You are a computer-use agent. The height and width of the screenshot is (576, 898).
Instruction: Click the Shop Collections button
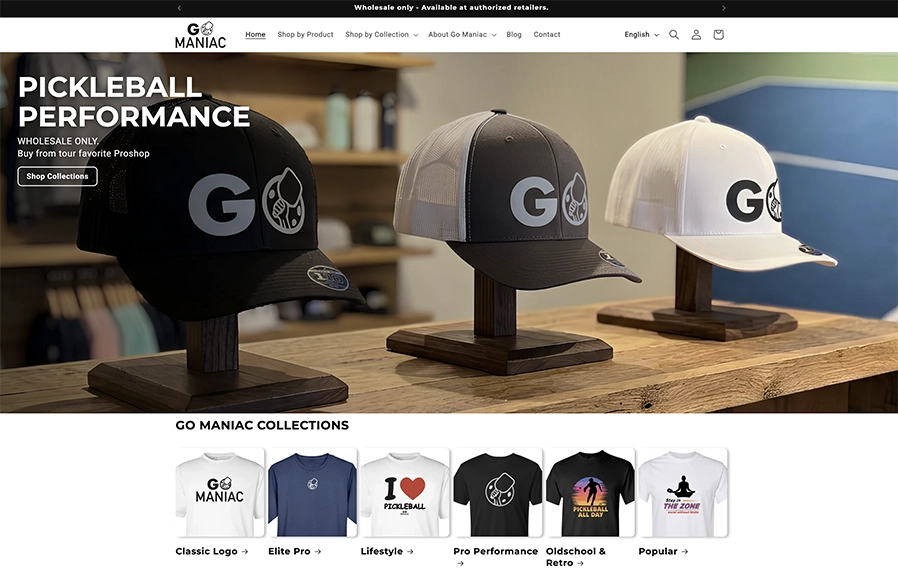57,176
